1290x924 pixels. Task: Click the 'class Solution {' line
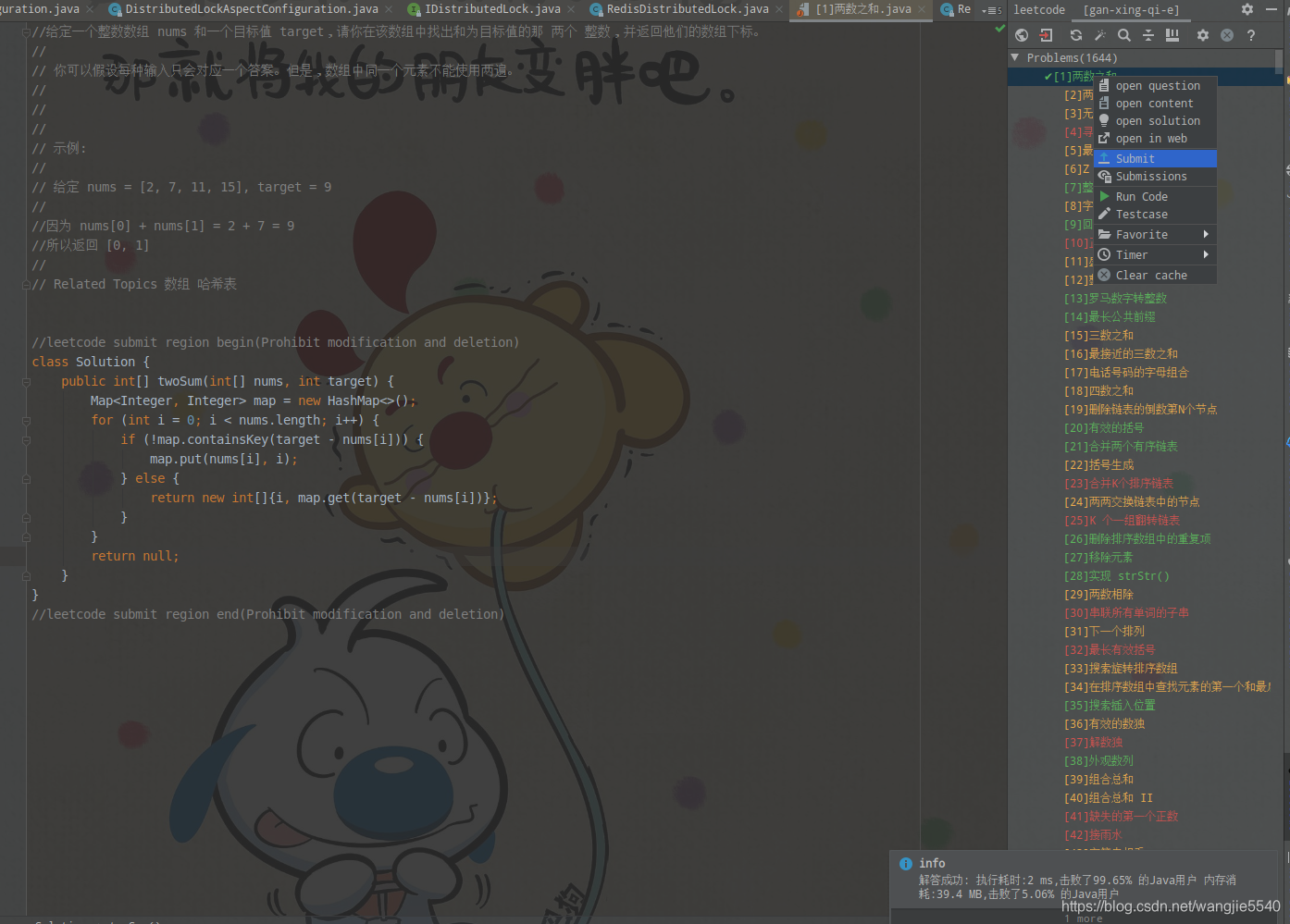click(91, 362)
